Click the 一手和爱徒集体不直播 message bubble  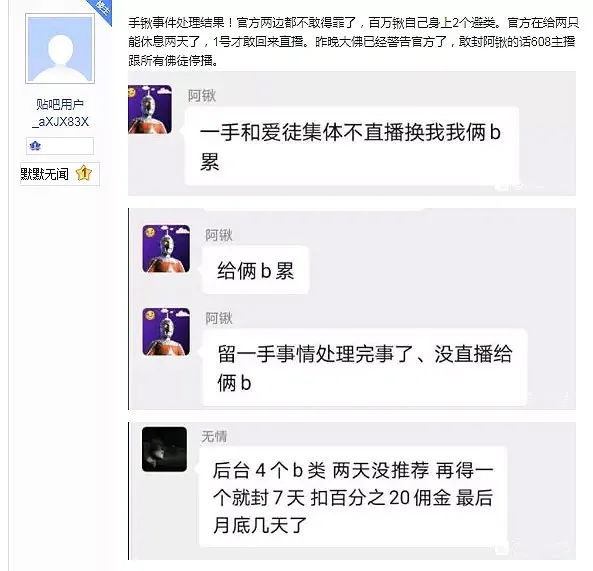351,146
